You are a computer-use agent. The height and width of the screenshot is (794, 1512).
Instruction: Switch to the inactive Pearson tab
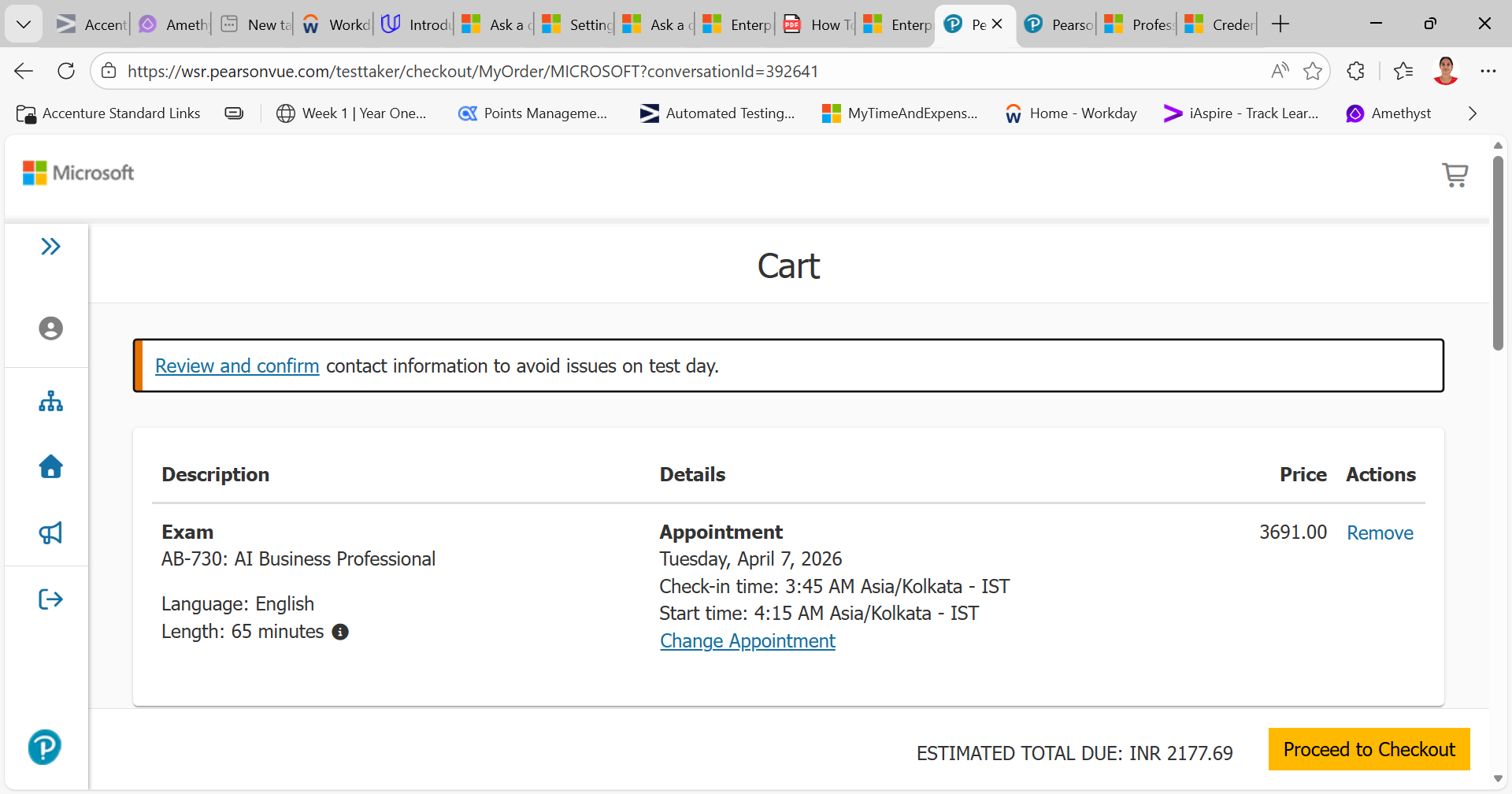(x=1058, y=24)
